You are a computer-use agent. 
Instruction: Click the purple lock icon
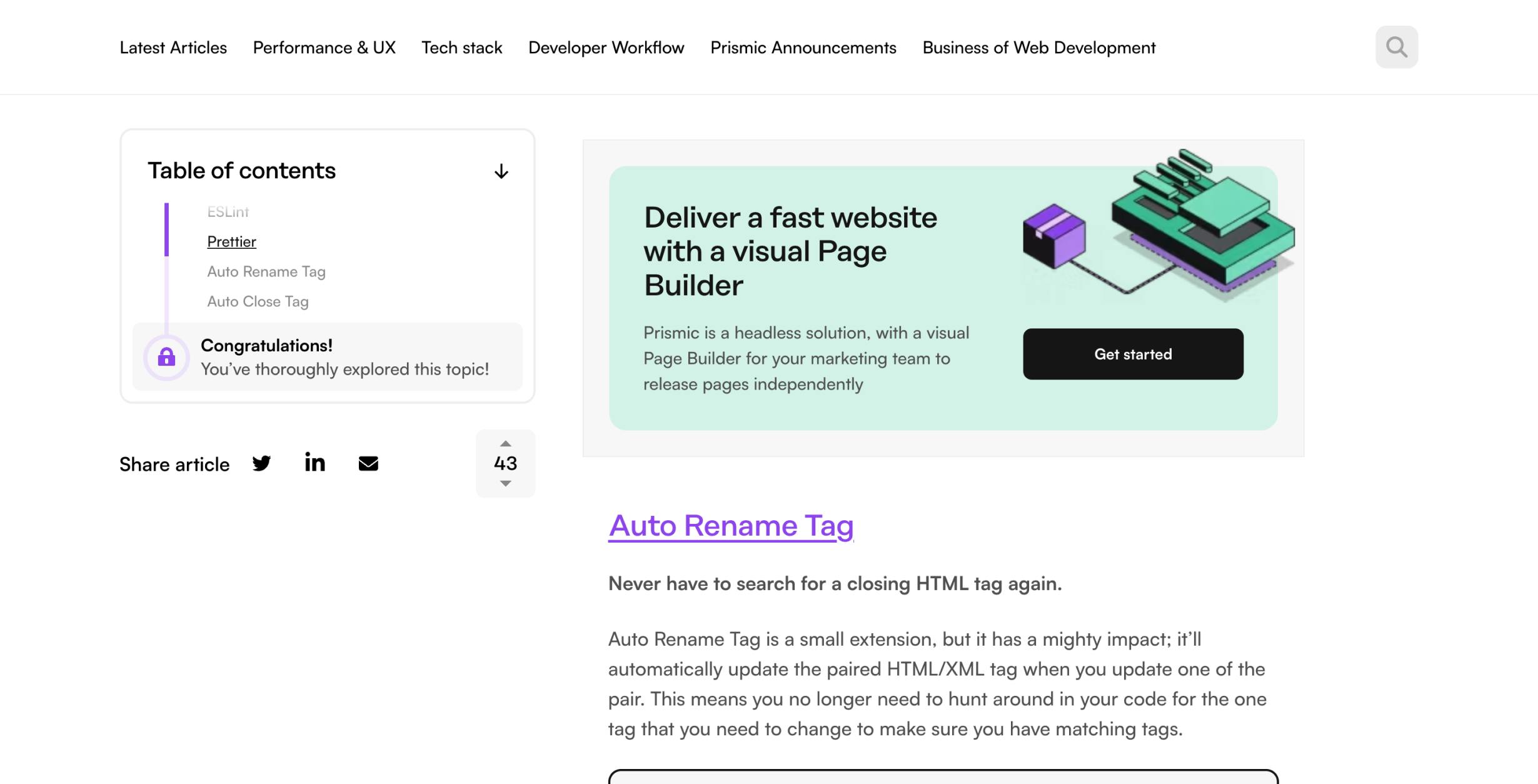166,357
